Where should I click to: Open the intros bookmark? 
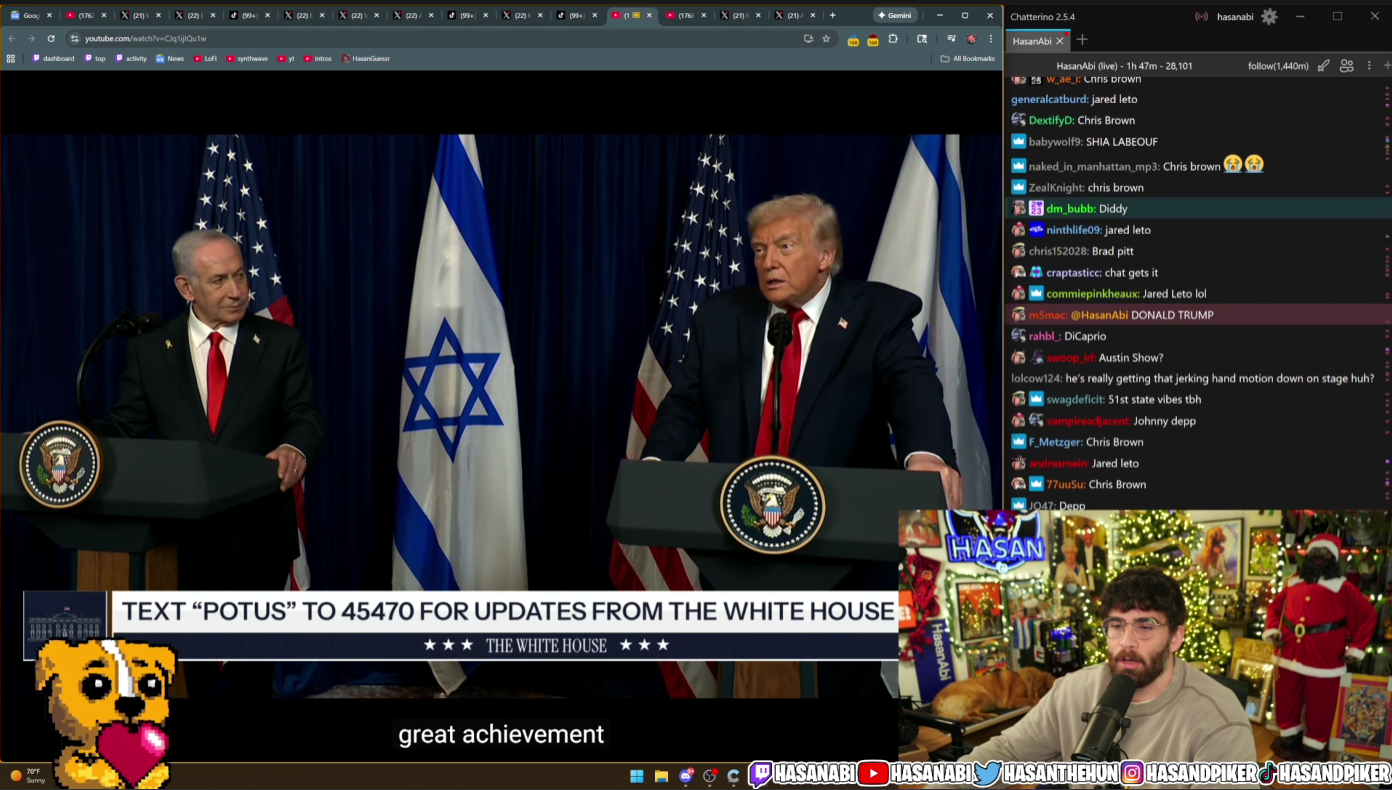click(317, 58)
